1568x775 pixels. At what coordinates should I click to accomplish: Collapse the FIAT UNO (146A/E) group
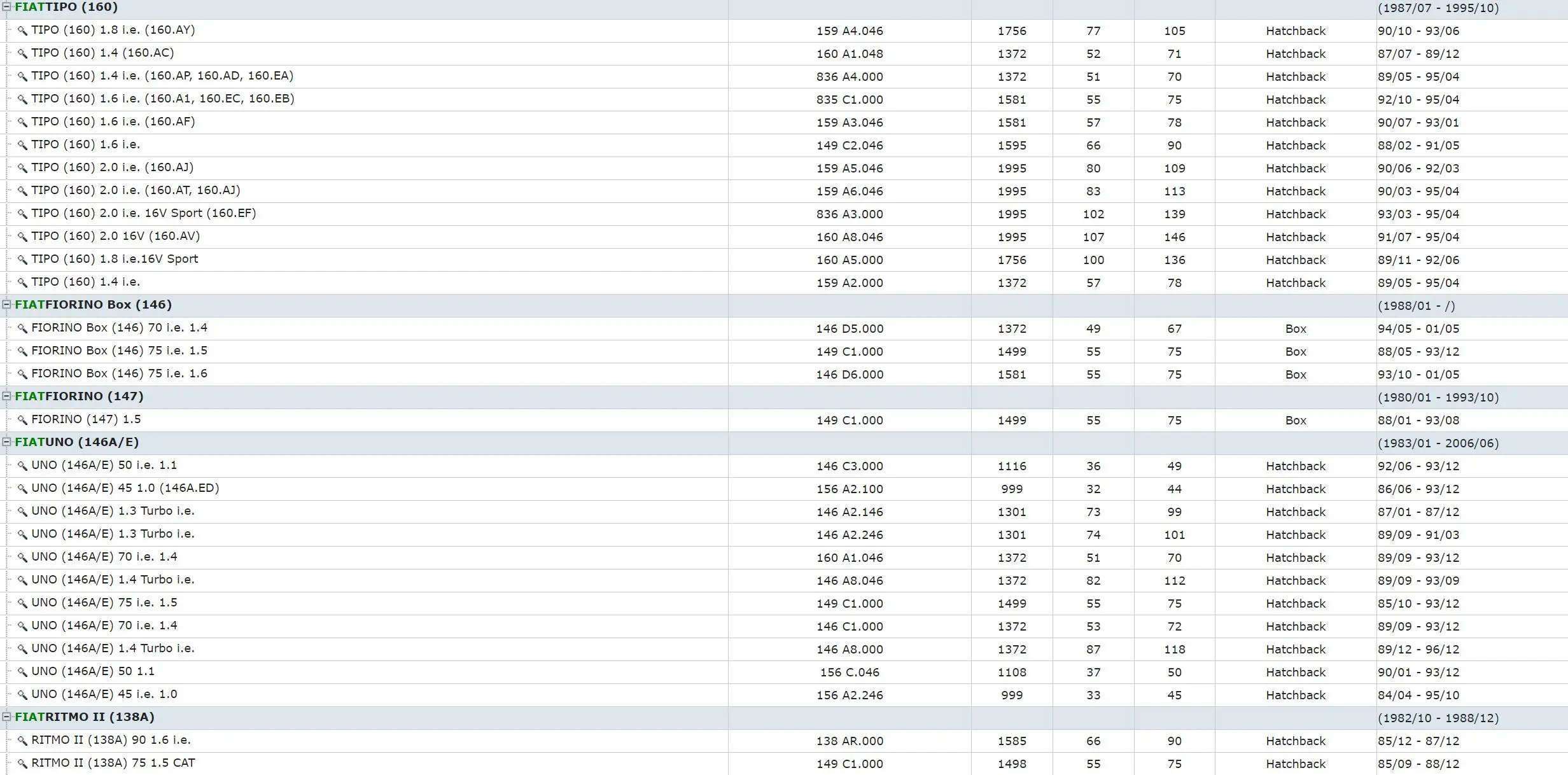coord(7,442)
